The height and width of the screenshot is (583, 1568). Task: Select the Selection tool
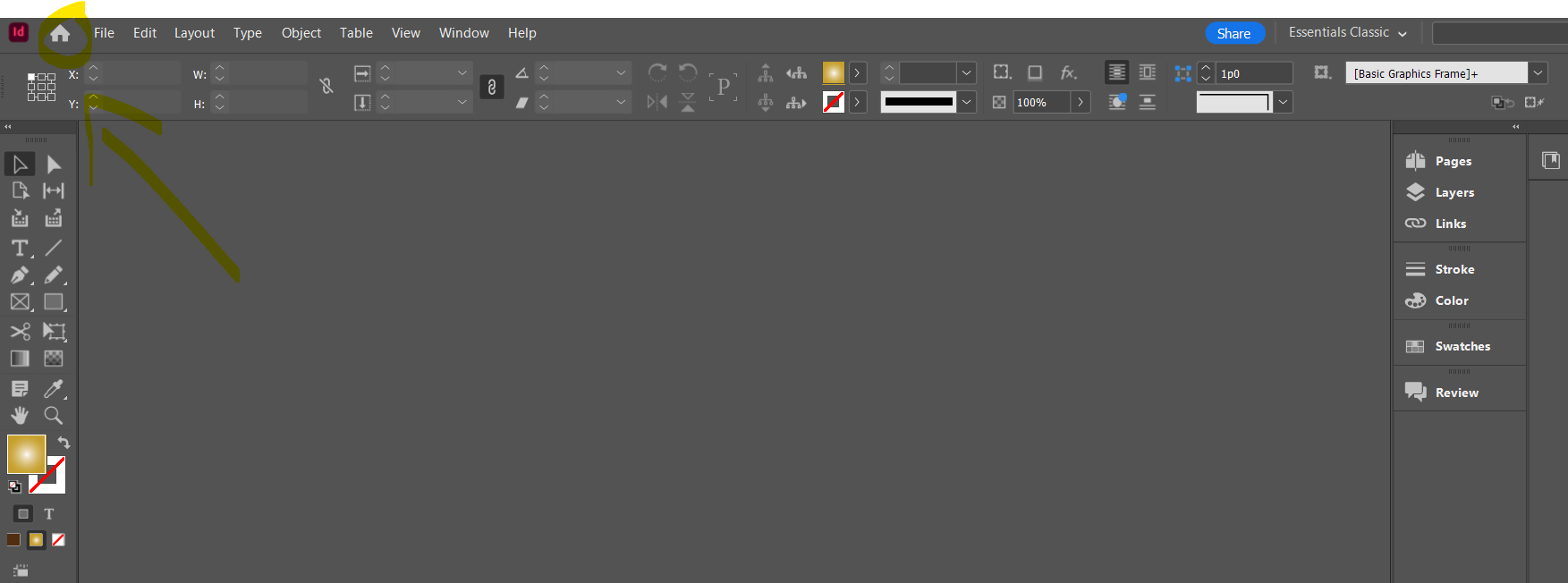[20, 164]
